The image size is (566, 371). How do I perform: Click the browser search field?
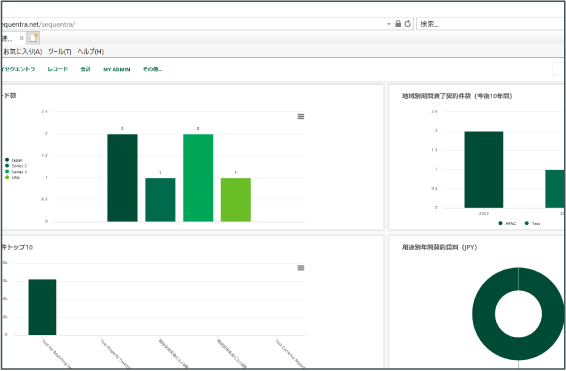click(x=491, y=24)
